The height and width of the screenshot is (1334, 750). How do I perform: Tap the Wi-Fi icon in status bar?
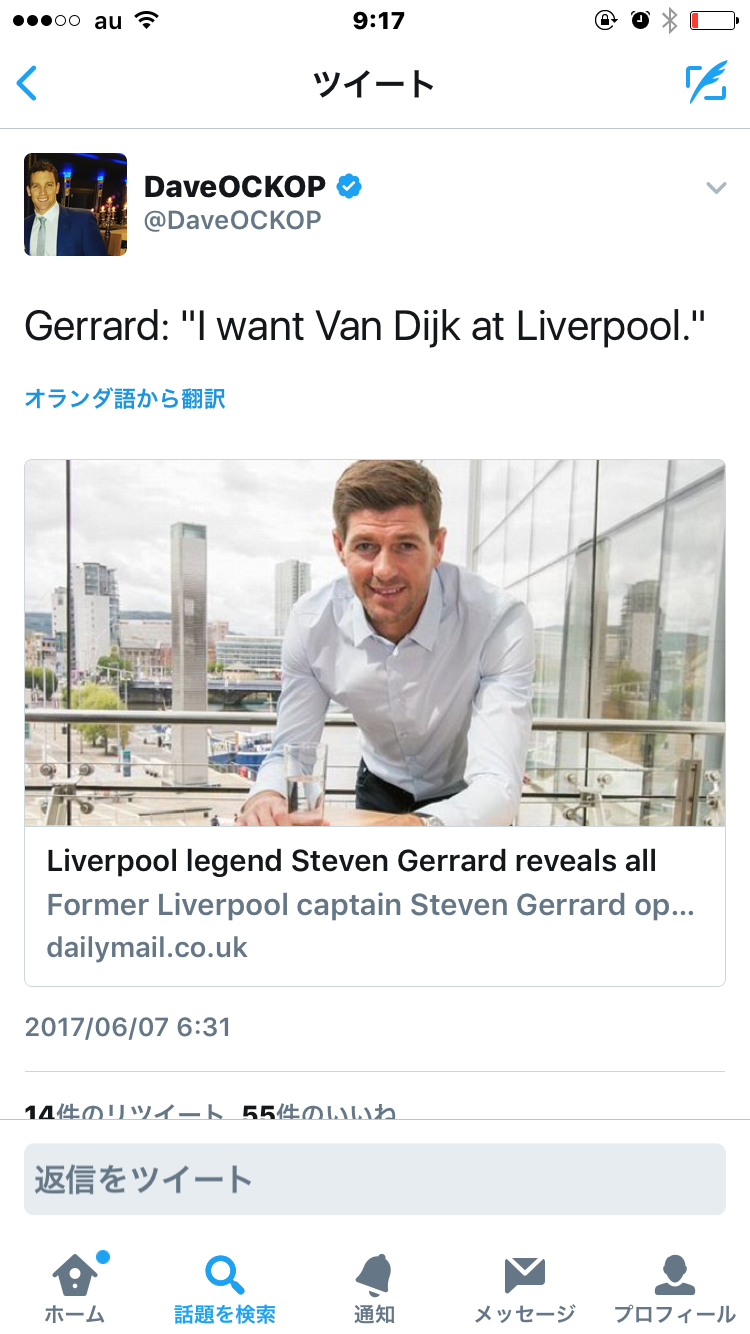pos(147,20)
